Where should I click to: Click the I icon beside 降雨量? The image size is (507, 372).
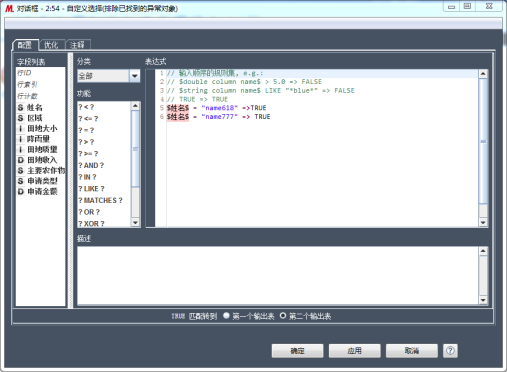pyautogui.click(x=21, y=139)
